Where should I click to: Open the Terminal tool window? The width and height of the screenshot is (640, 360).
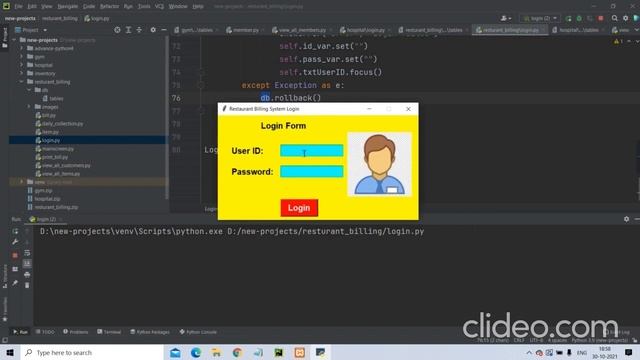pyautogui.click(x=109, y=332)
